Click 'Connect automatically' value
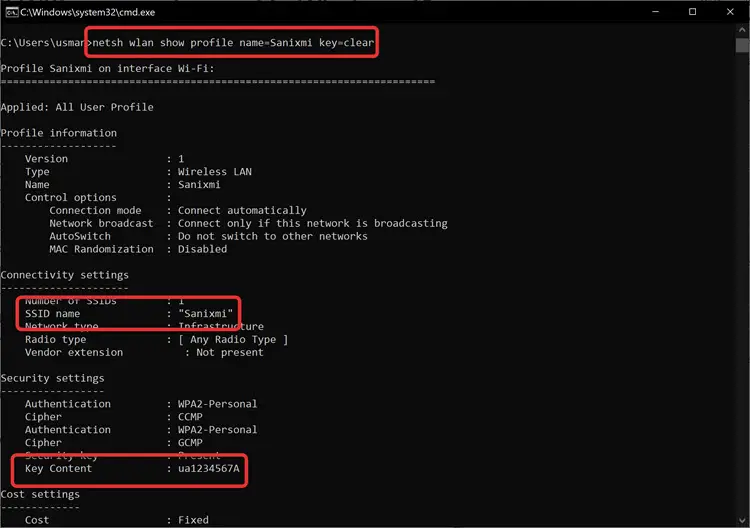750x528 pixels. pyautogui.click(x=242, y=210)
